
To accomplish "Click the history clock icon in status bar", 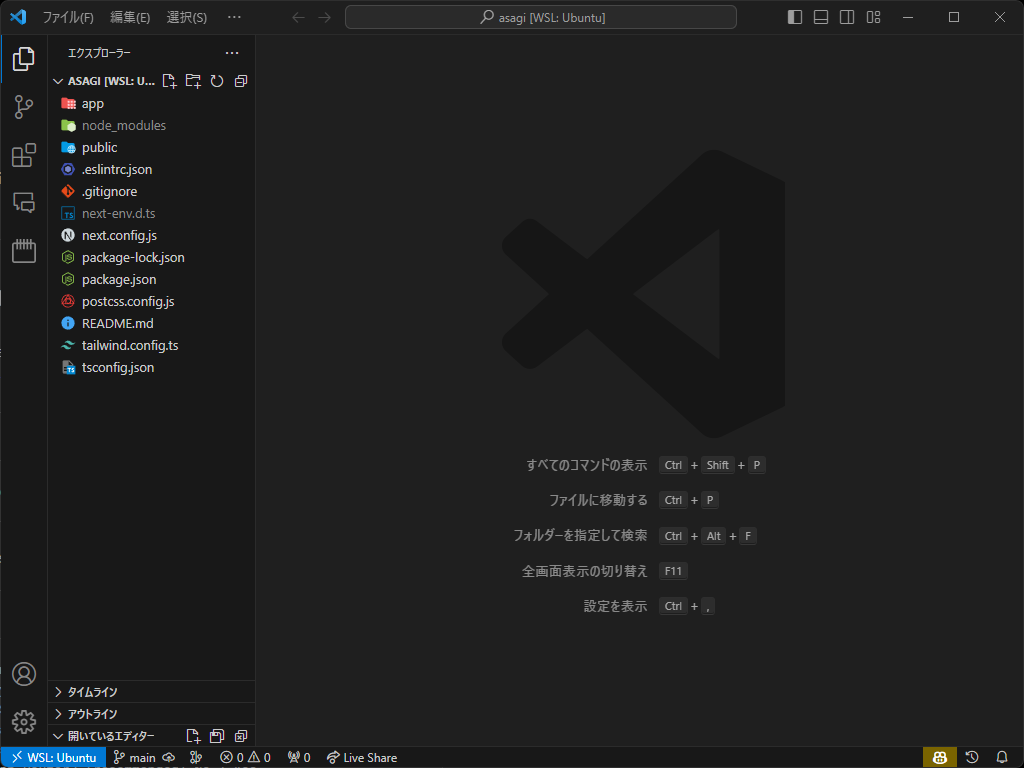I will [x=972, y=758].
